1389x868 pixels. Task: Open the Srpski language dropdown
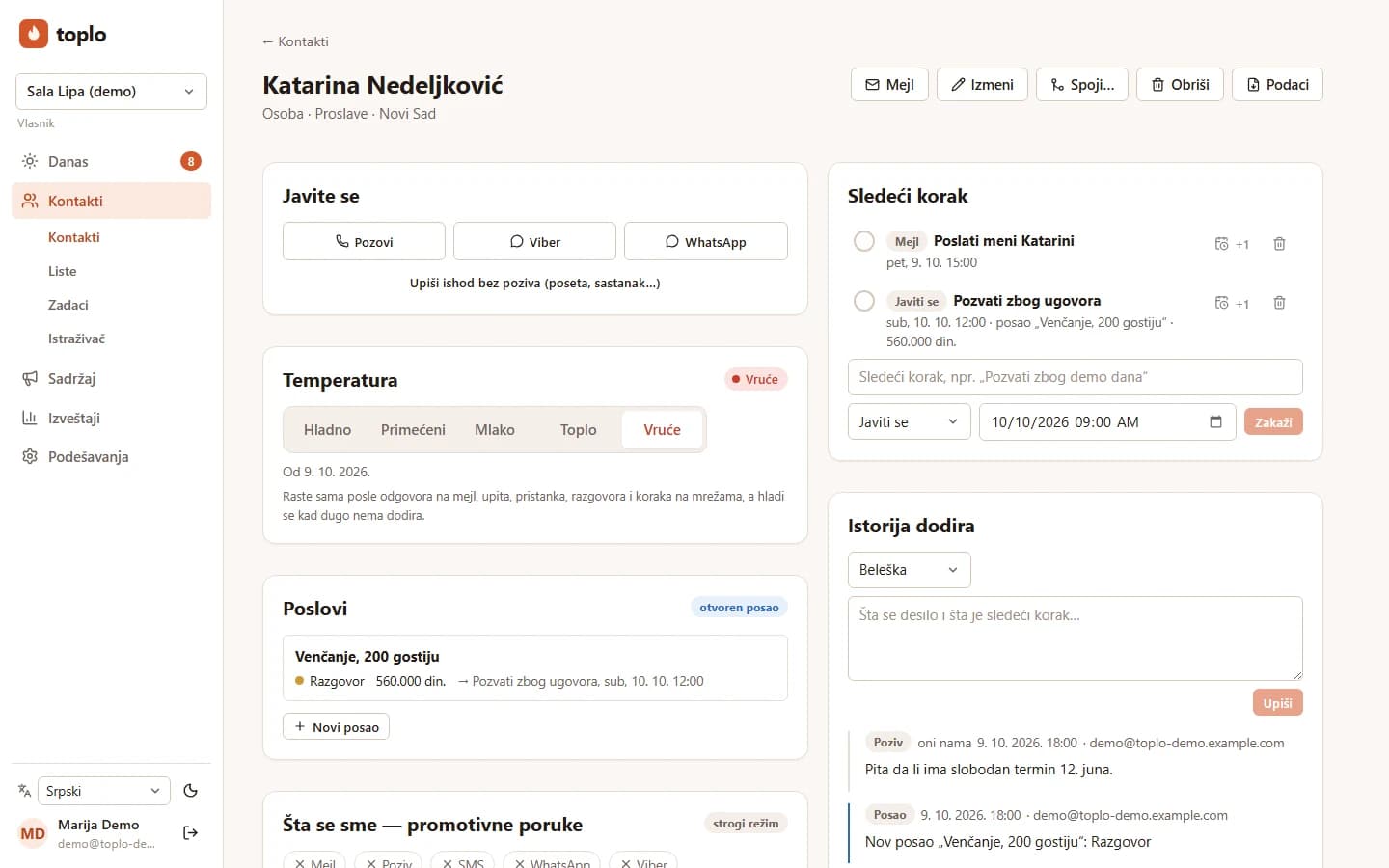(104, 791)
